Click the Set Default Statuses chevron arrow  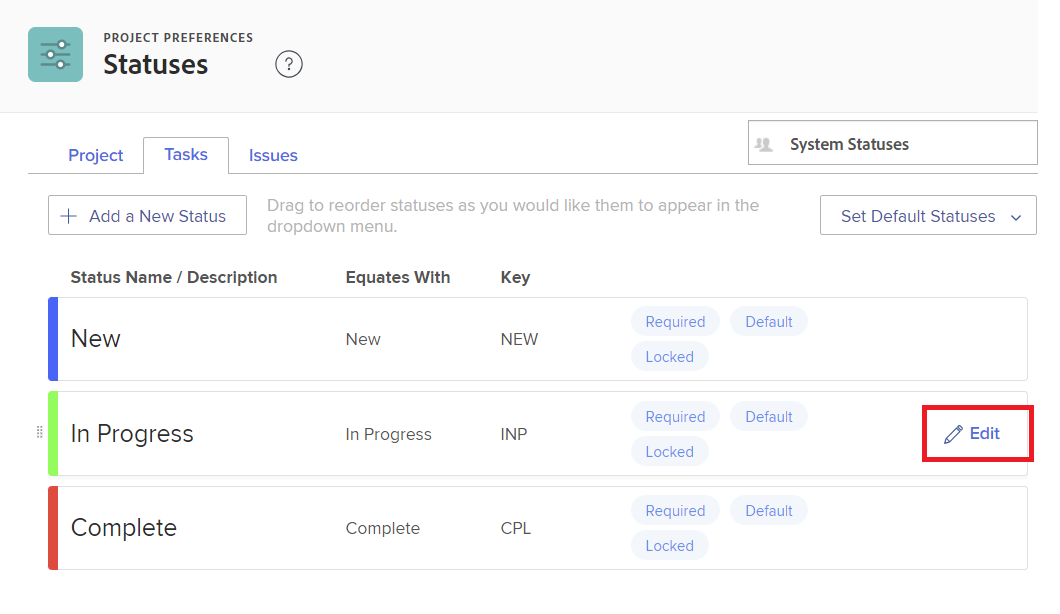1016,217
